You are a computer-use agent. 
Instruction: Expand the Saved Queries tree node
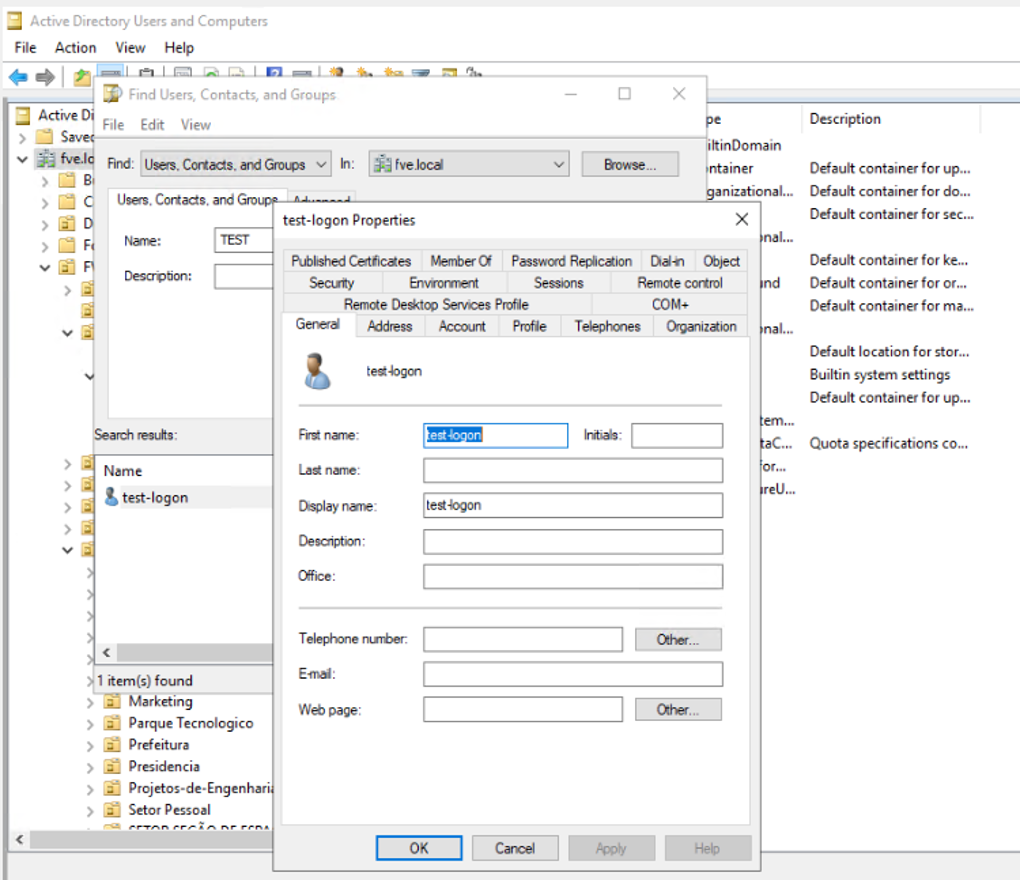(22, 137)
